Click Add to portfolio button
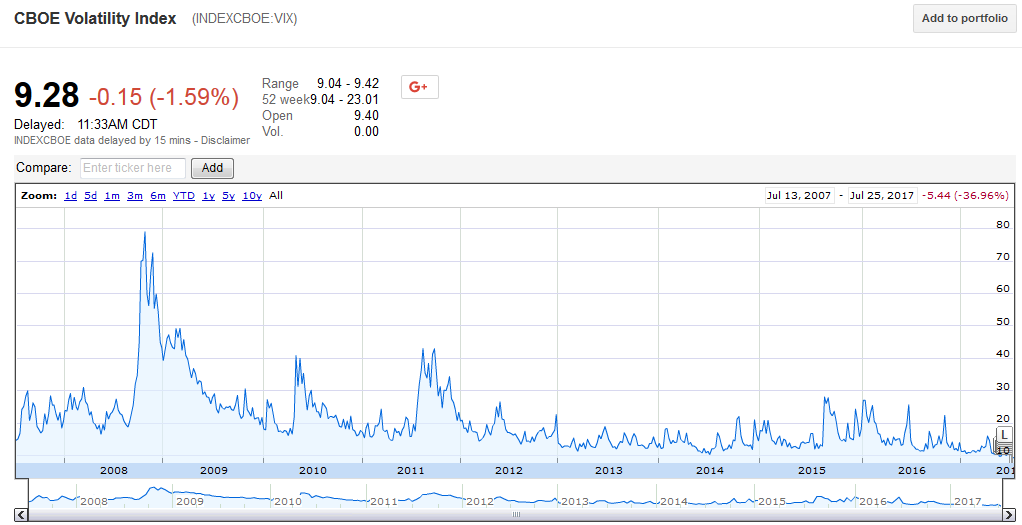 coord(965,18)
